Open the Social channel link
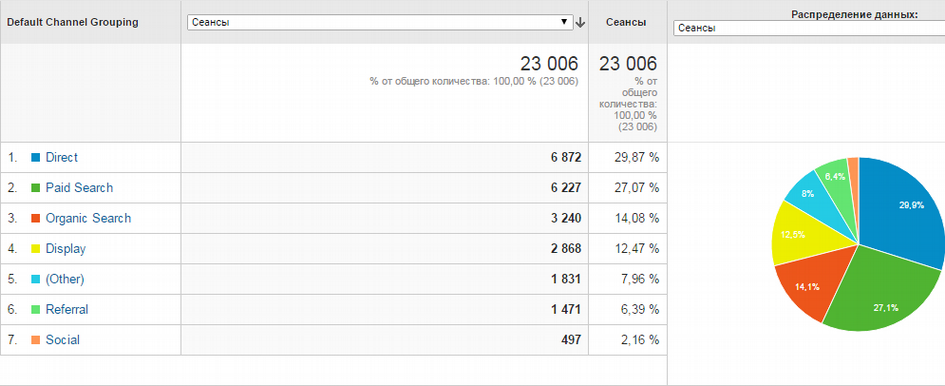945x386 pixels. pos(63,340)
